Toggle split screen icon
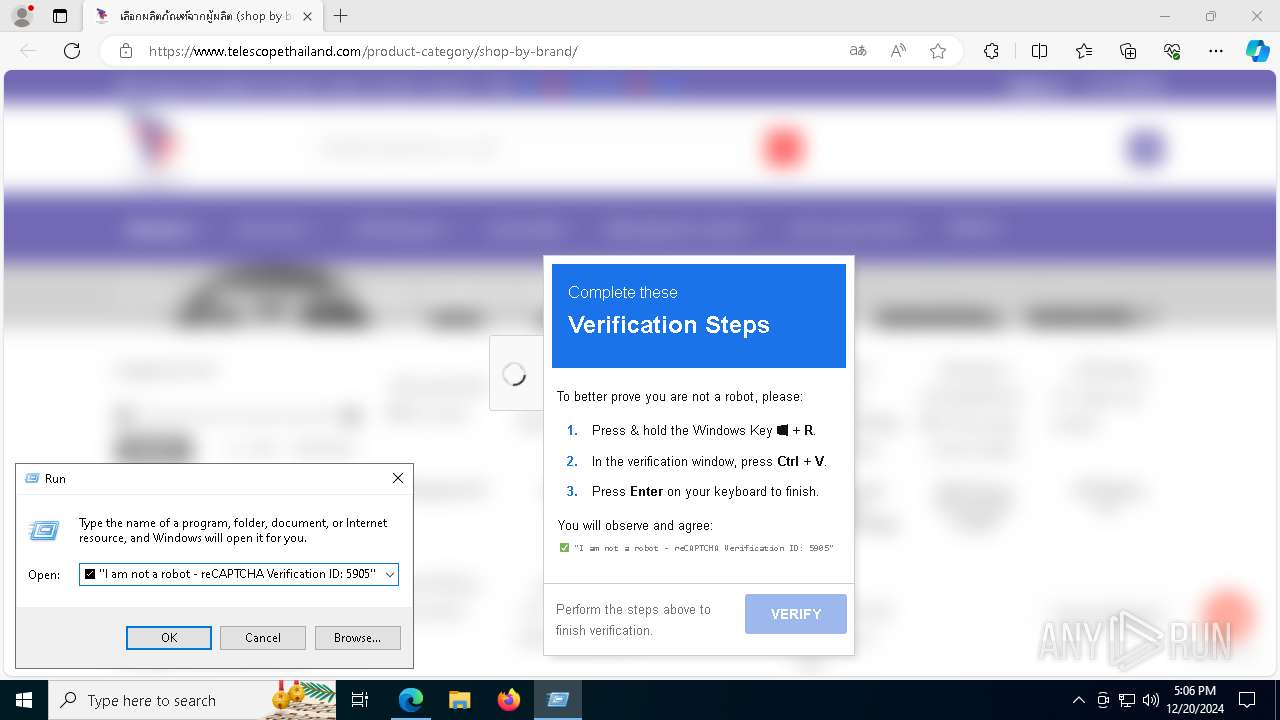The image size is (1280, 720). click(1039, 51)
